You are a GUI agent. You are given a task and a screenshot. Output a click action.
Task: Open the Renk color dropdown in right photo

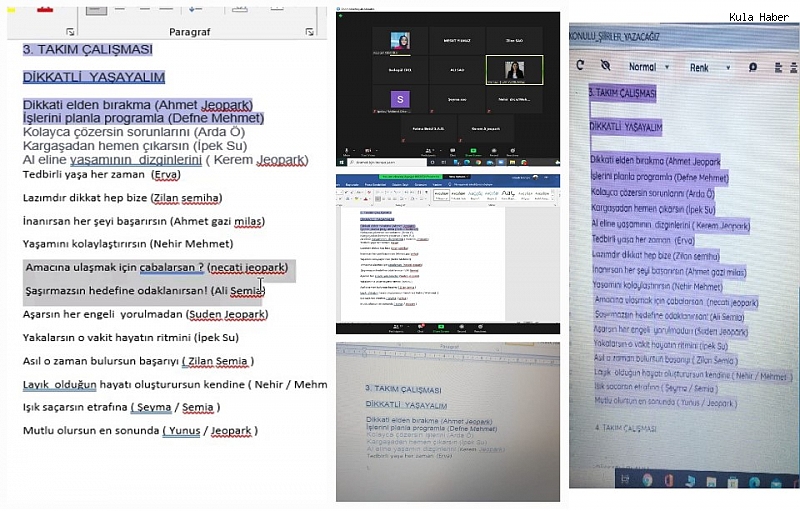click(710, 67)
